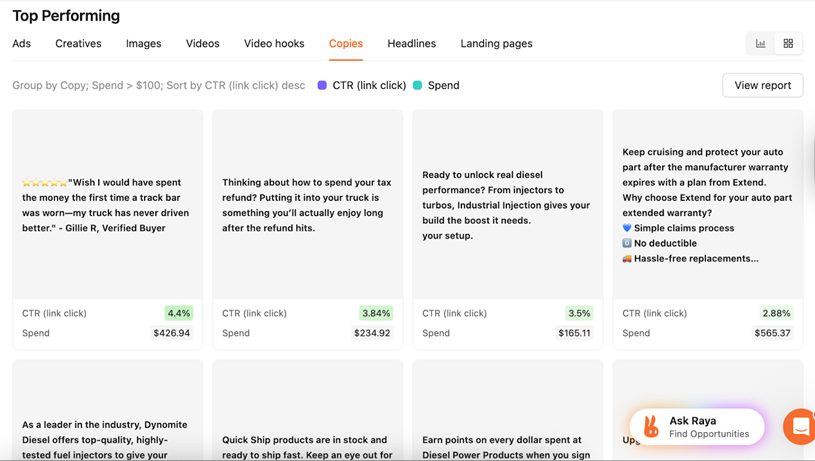Image resolution: width=815 pixels, height=461 pixels.
Task: Switch to chart view icon
Action: point(760,44)
